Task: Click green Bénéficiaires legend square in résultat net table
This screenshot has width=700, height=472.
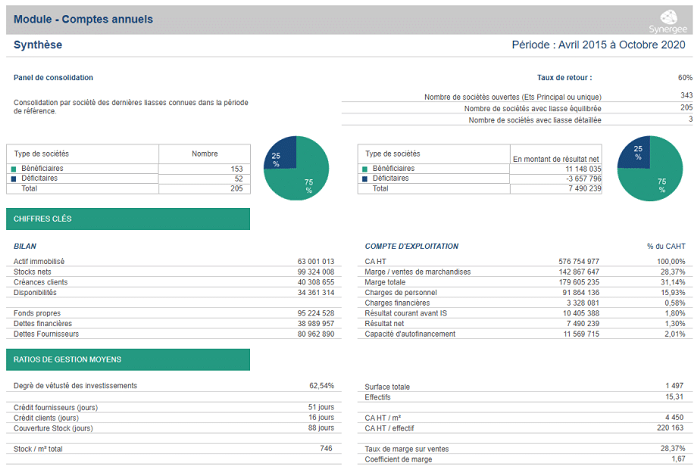Action: point(365,170)
